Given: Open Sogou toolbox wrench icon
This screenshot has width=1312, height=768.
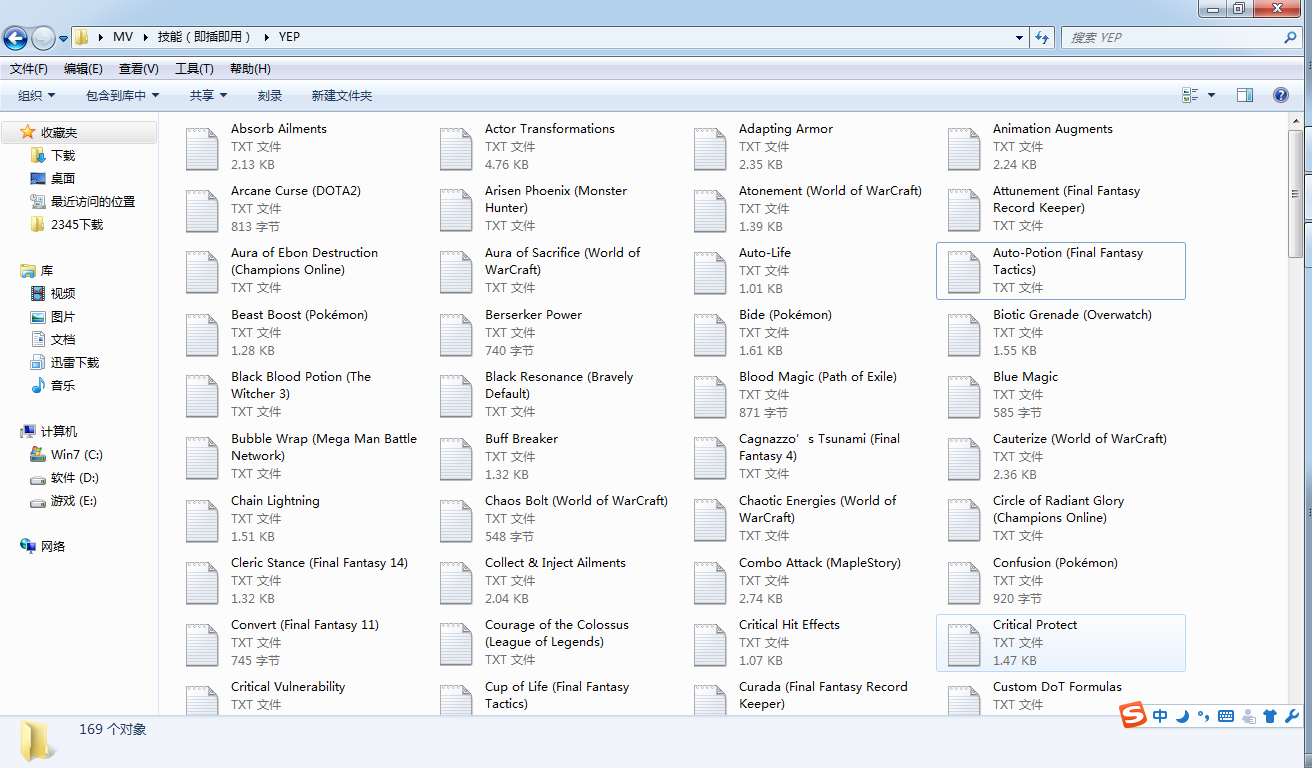Looking at the screenshot, I should tap(1291, 716).
